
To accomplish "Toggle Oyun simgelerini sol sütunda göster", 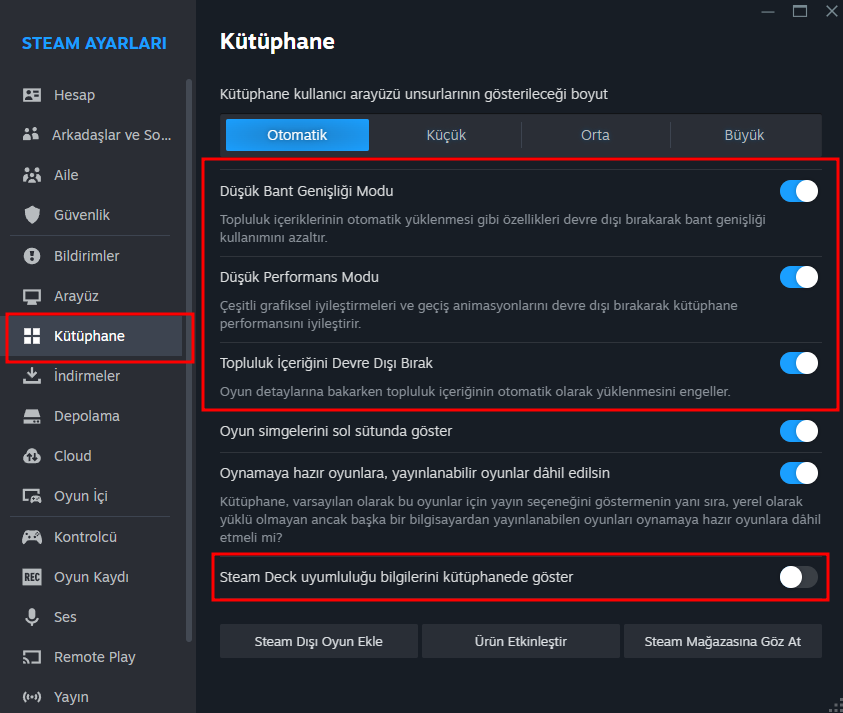I will point(799,431).
